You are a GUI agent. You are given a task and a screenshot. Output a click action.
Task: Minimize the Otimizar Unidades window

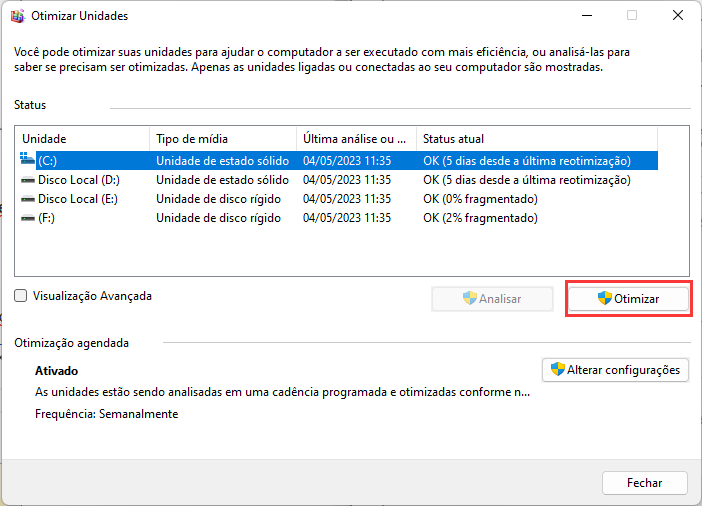(586, 16)
